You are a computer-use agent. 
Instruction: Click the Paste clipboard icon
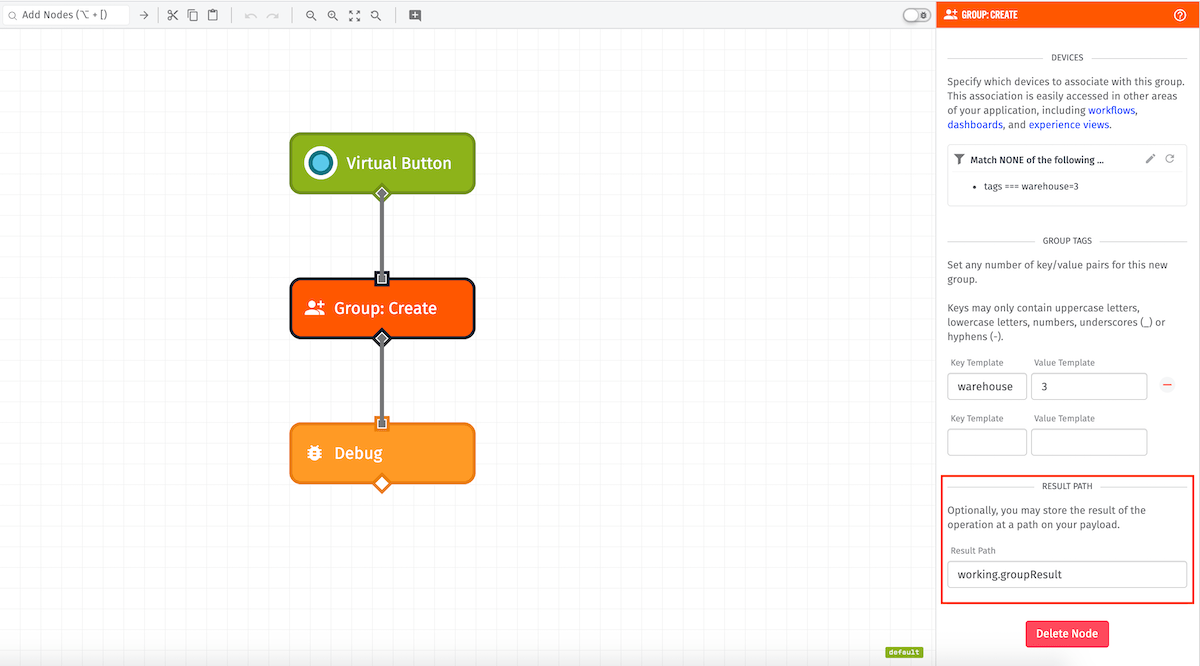213,15
